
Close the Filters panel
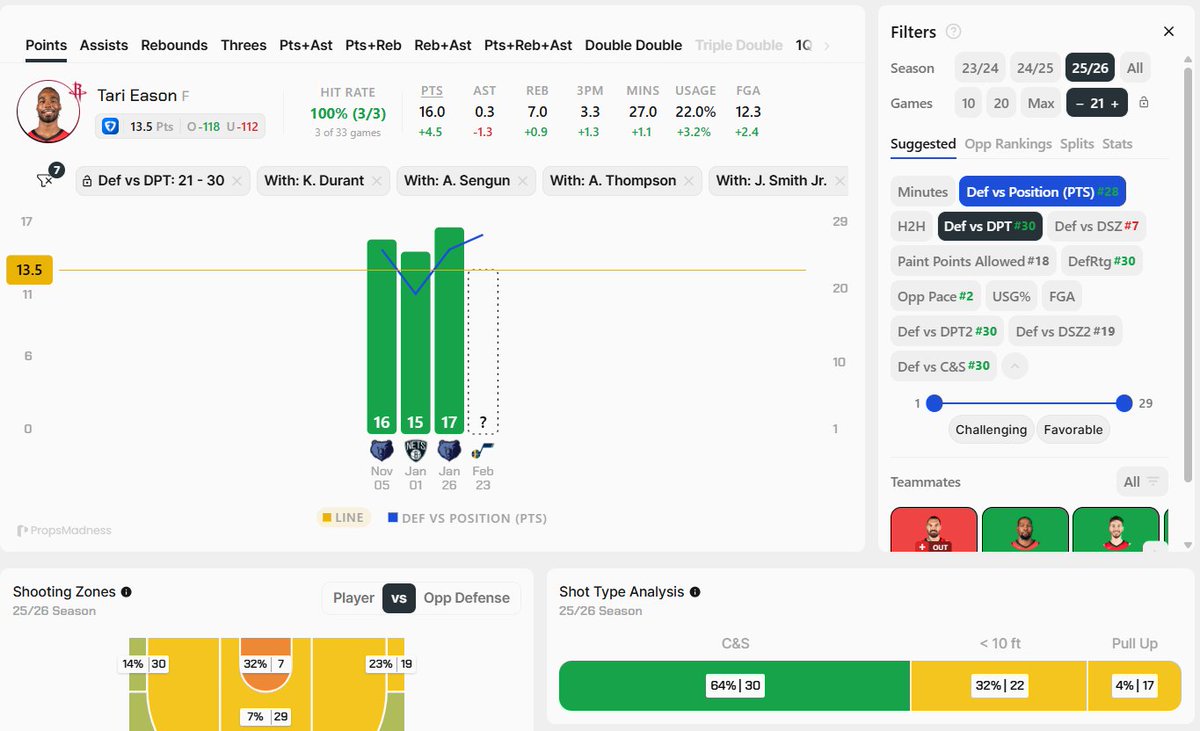[x=1168, y=32]
